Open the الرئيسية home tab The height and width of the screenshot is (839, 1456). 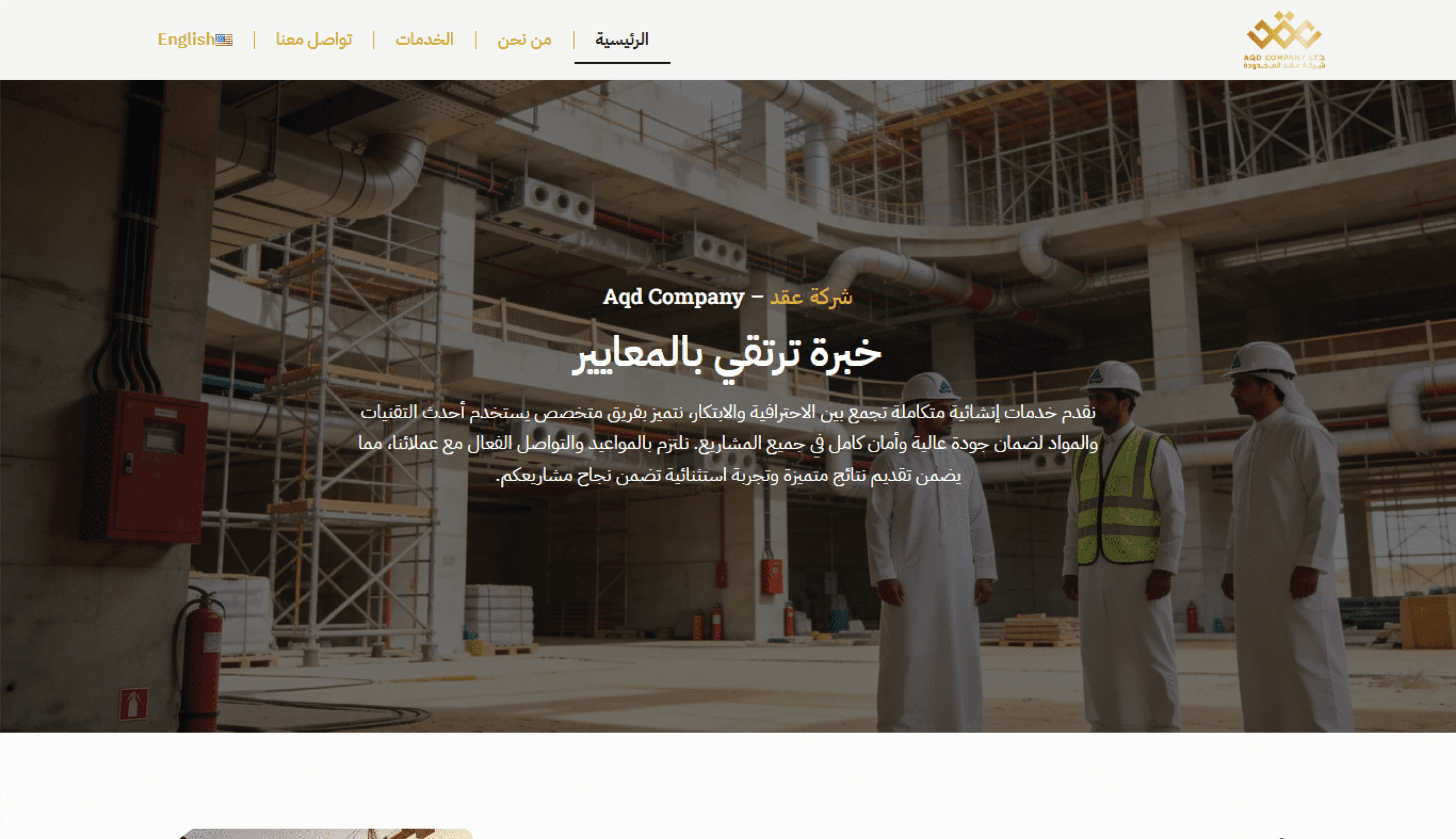click(622, 39)
